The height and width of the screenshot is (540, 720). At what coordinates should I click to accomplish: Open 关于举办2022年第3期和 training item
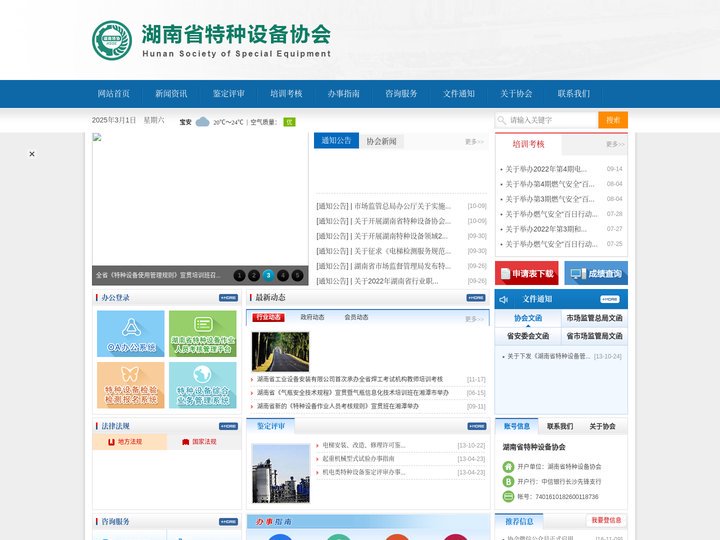click(x=546, y=229)
